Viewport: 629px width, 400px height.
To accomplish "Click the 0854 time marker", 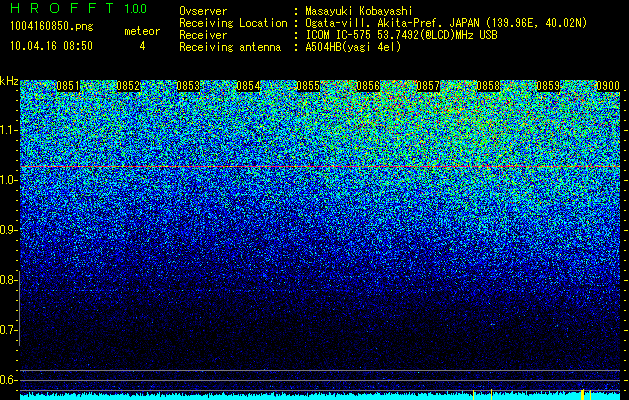I will pyautogui.click(x=248, y=86).
